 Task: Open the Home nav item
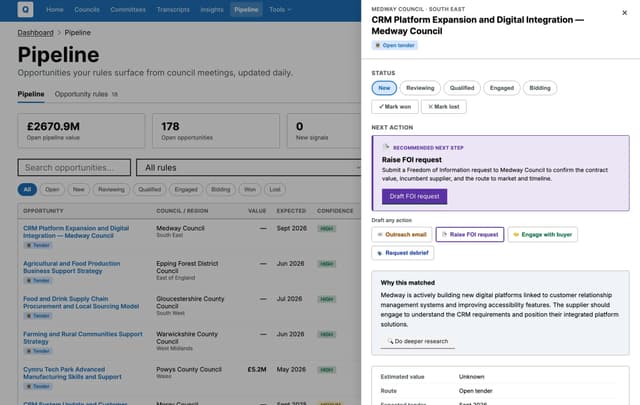(55, 9)
